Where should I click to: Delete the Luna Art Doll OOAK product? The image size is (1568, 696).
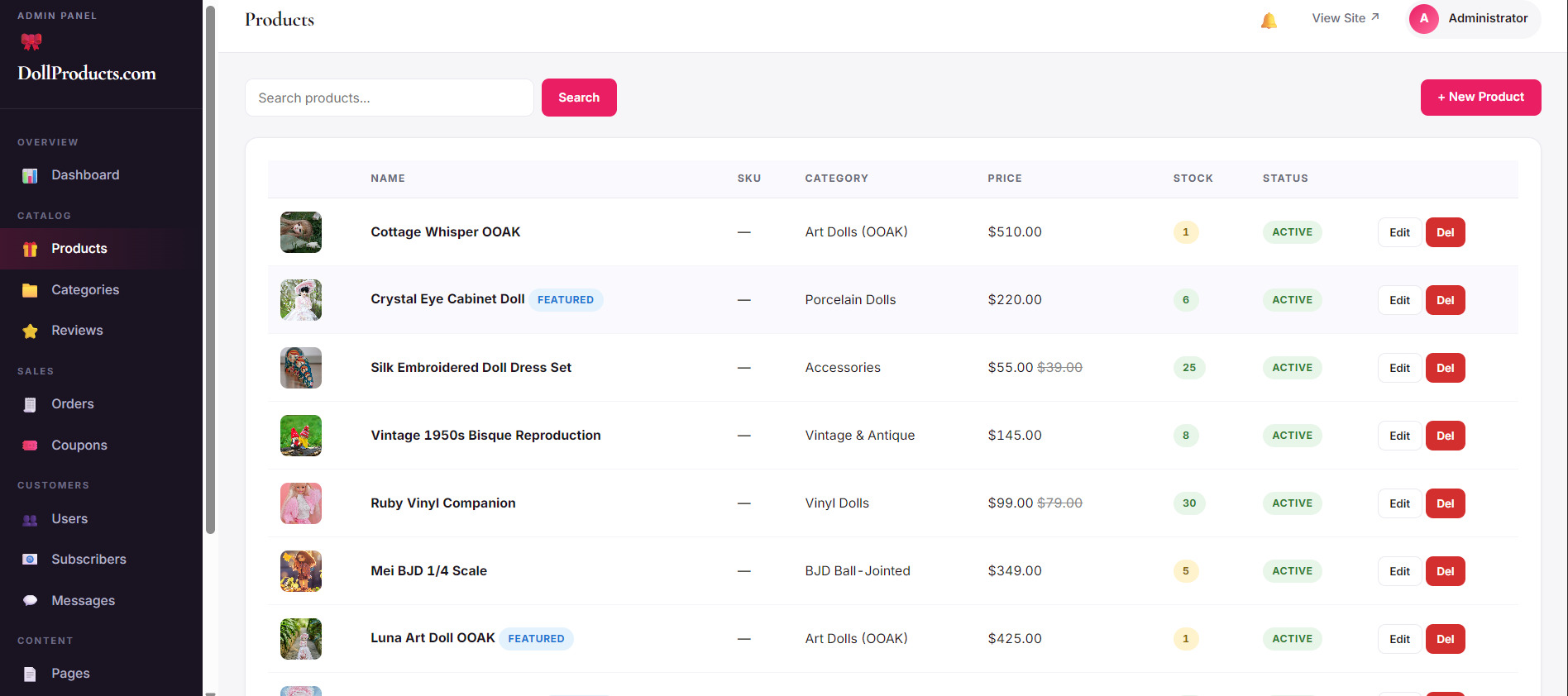click(x=1445, y=639)
